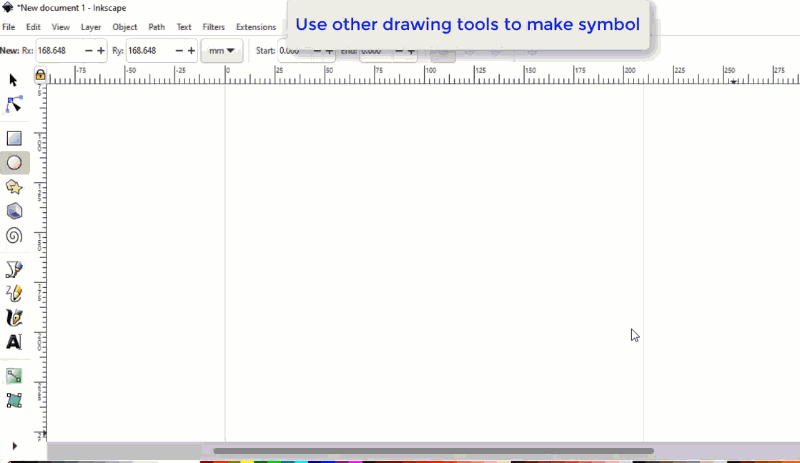Click the Inkscape logo in title bar
The height and width of the screenshot is (463, 800).
[7, 8]
